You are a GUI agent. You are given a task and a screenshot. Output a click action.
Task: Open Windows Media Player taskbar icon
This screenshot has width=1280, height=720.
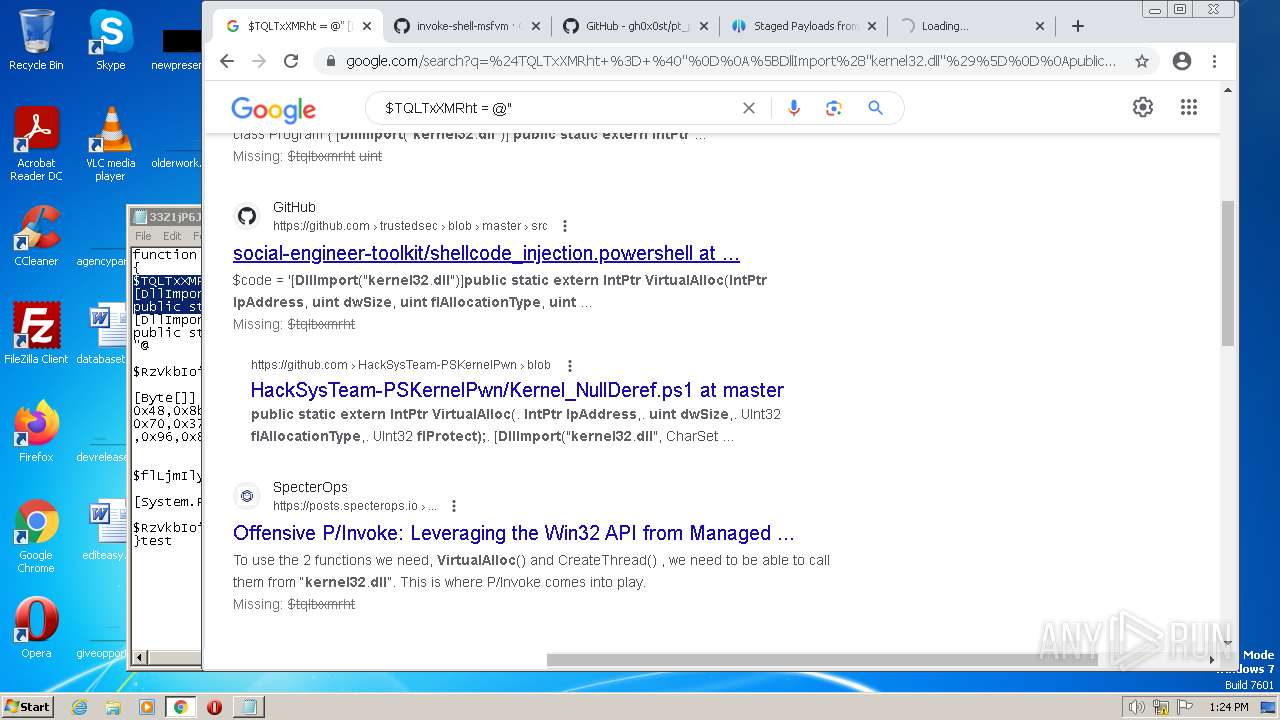pos(147,707)
